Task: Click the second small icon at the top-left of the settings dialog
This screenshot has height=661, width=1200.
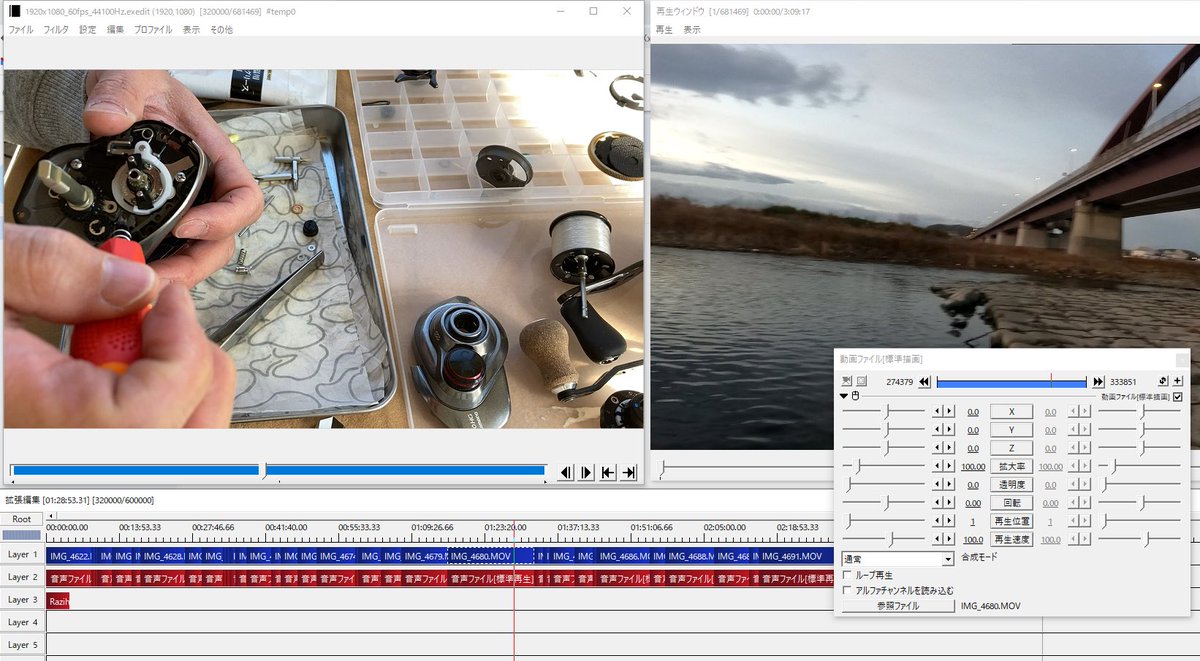Action: [x=861, y=381]
